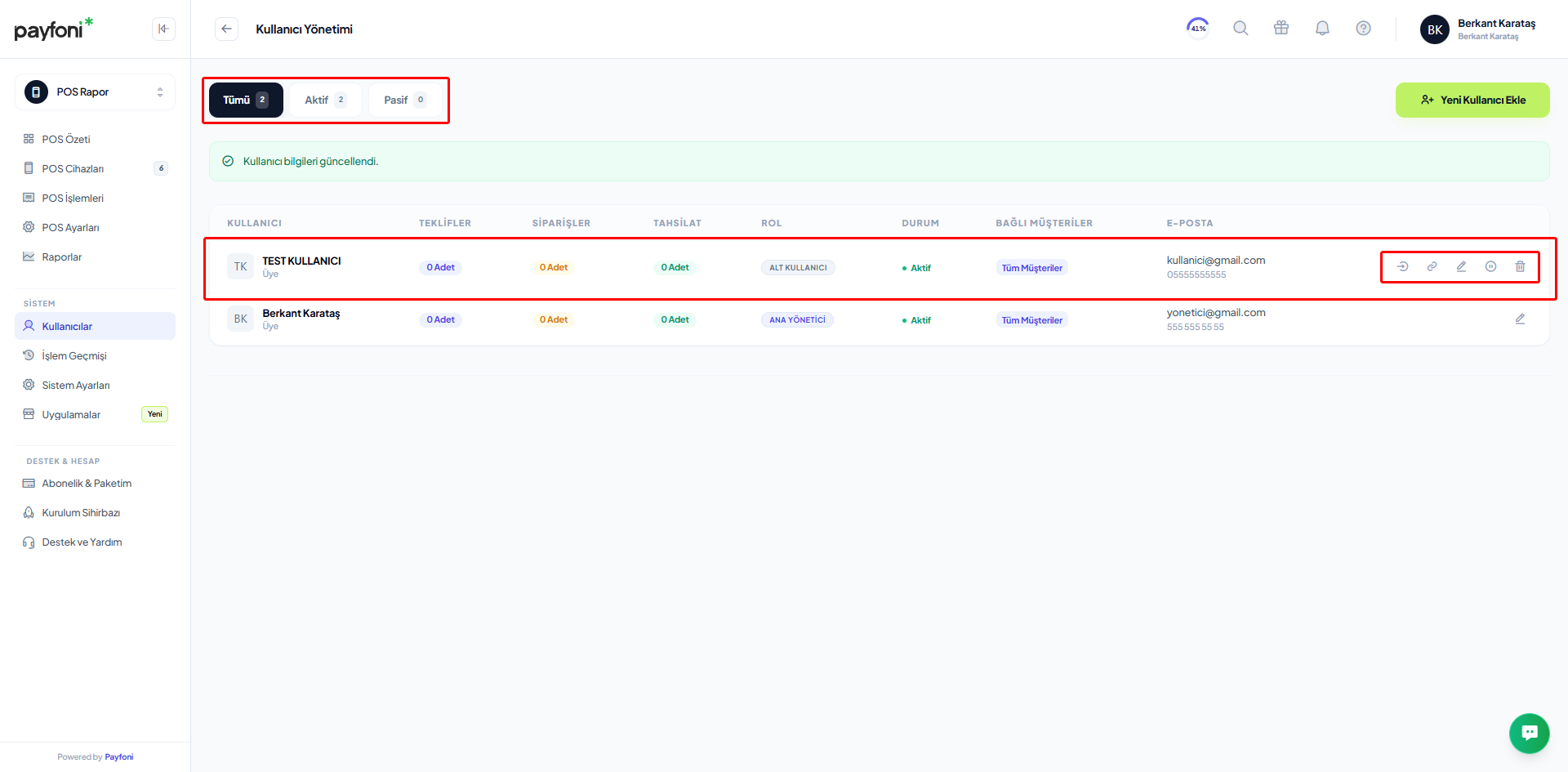The image size is (1568, 772).
Task: Copy link icon for TEST KULLANICI
Action: [x=1432, y=266]
